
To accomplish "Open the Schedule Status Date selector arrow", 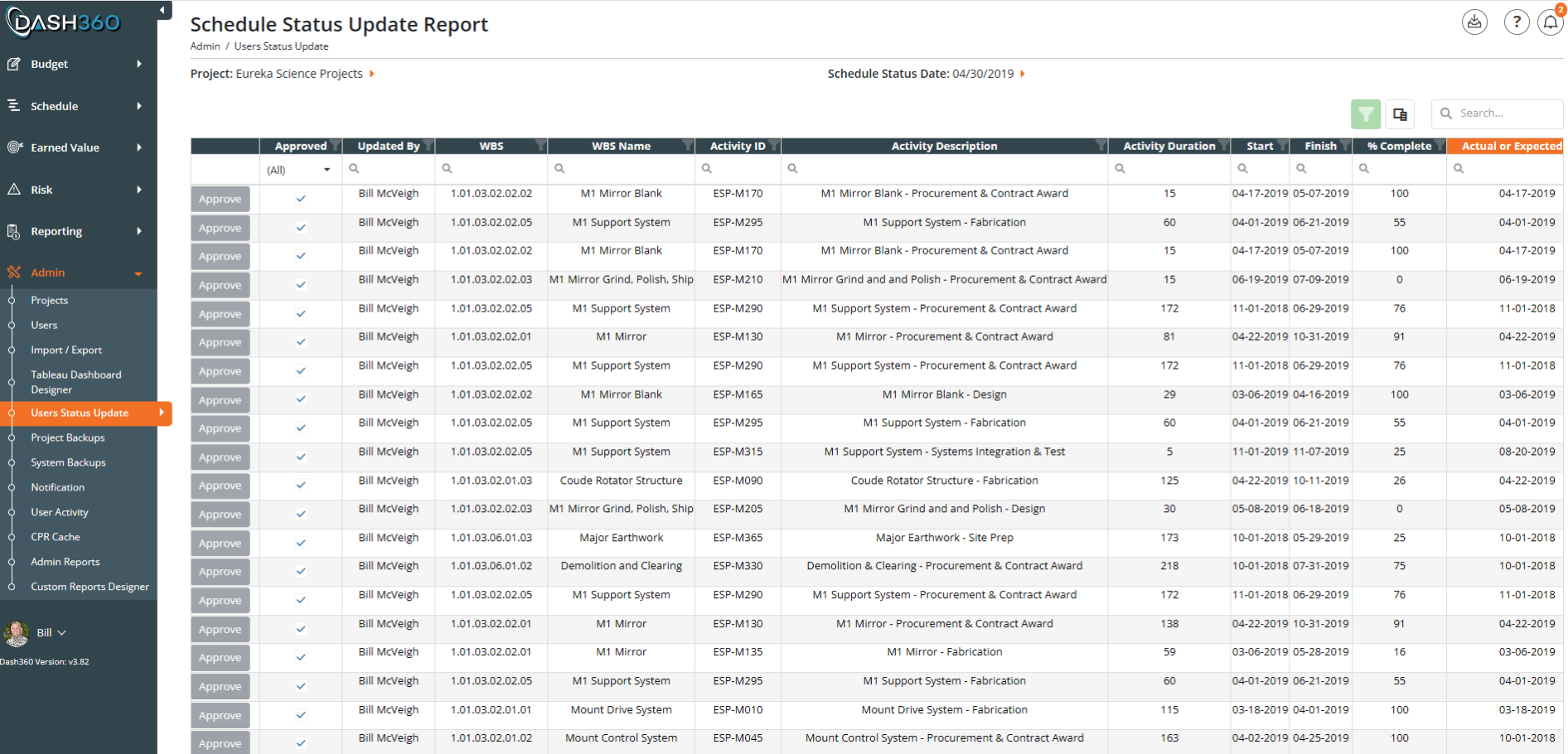I will [1023, 74].
